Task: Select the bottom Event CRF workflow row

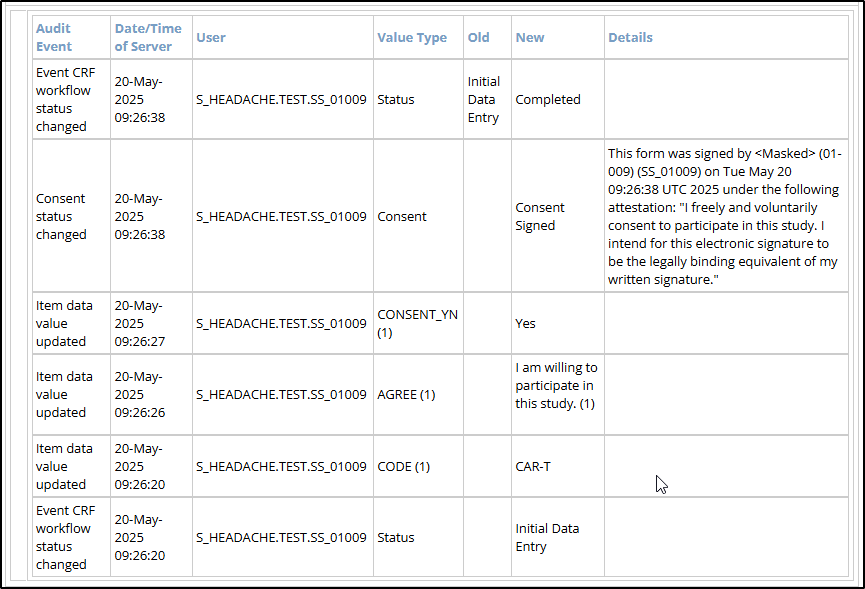Action: (x=64, y=537)
